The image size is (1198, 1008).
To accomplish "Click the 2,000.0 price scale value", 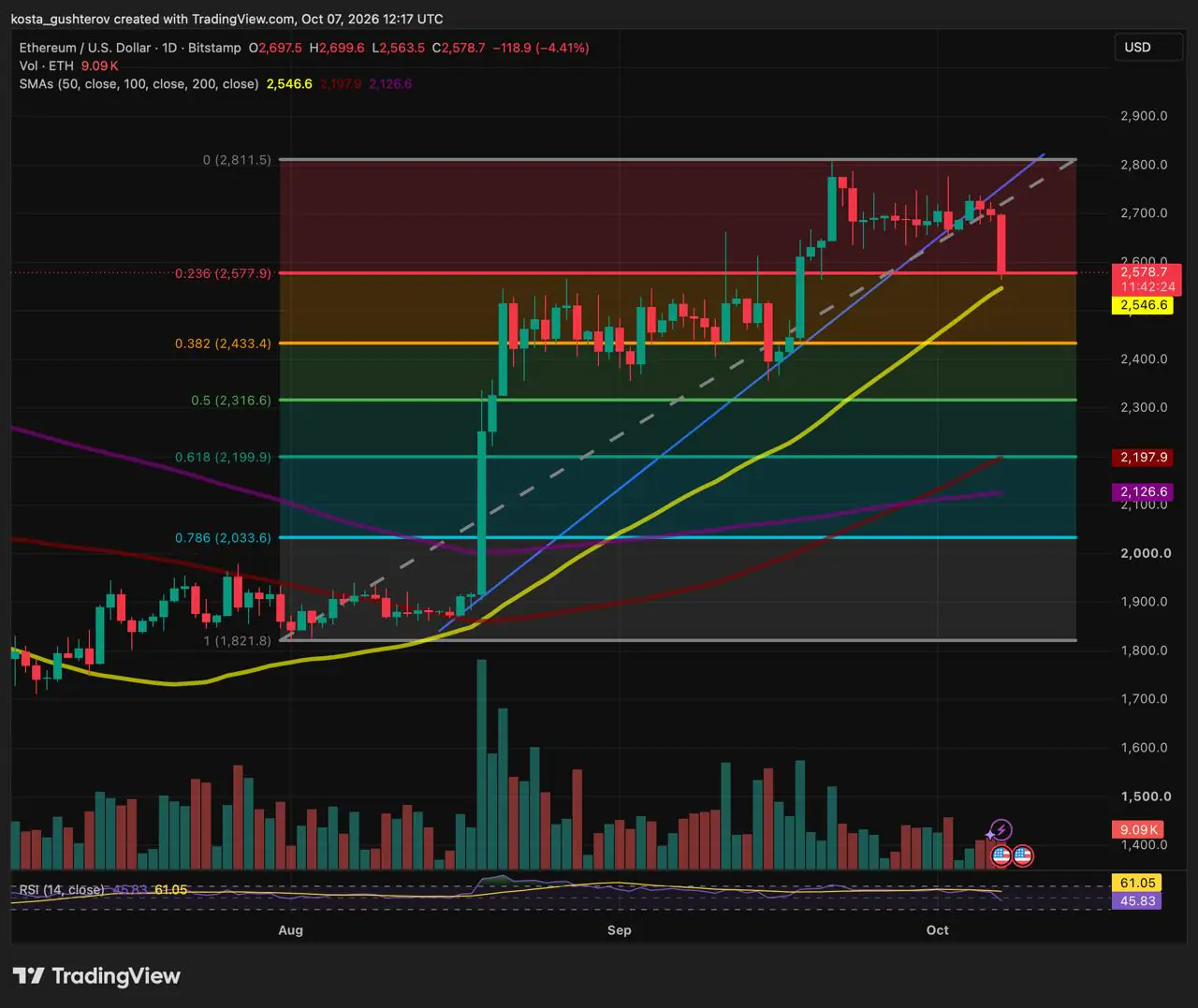I will tap(1146, 553).
